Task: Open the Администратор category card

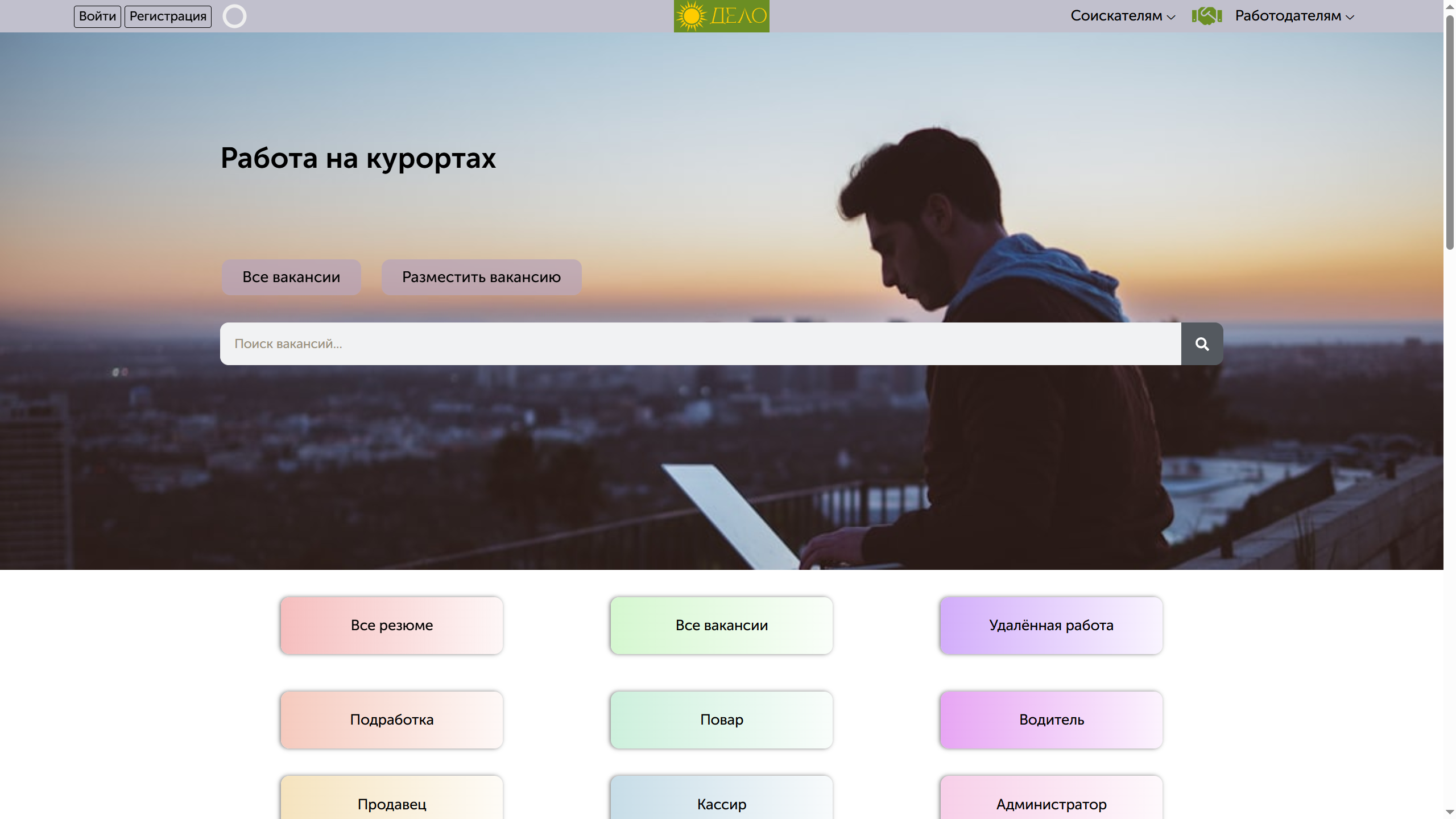Action: tap(1052, 798)
